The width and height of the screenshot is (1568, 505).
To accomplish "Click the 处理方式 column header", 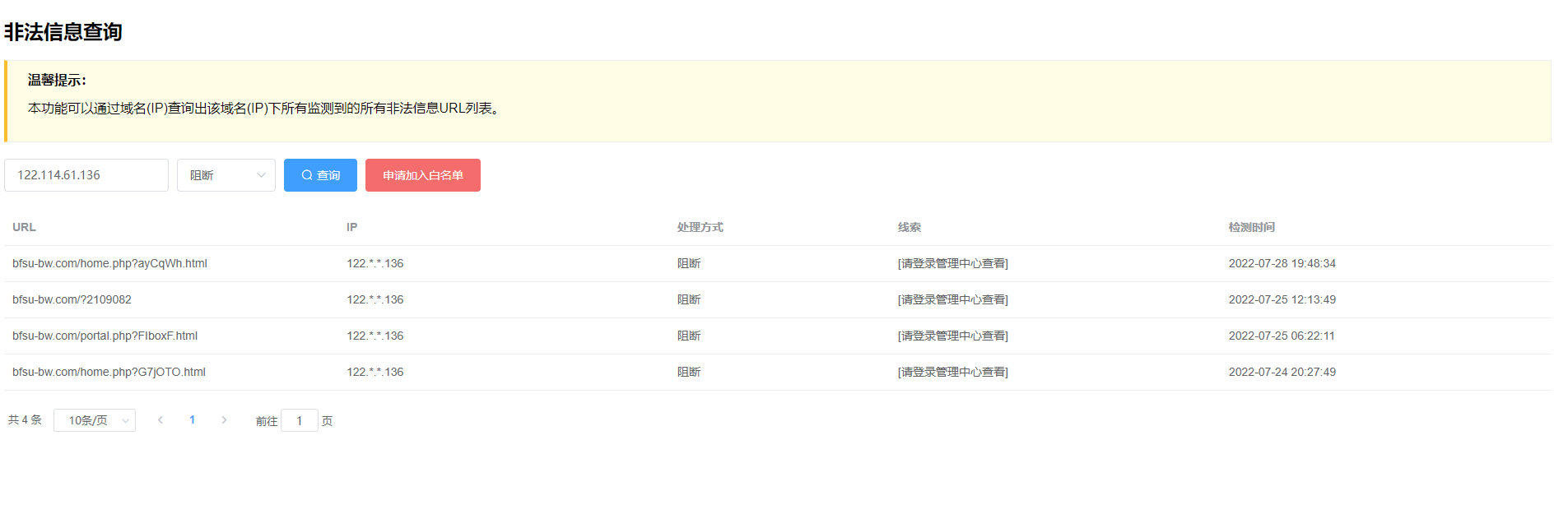I will tap(700, 228).
